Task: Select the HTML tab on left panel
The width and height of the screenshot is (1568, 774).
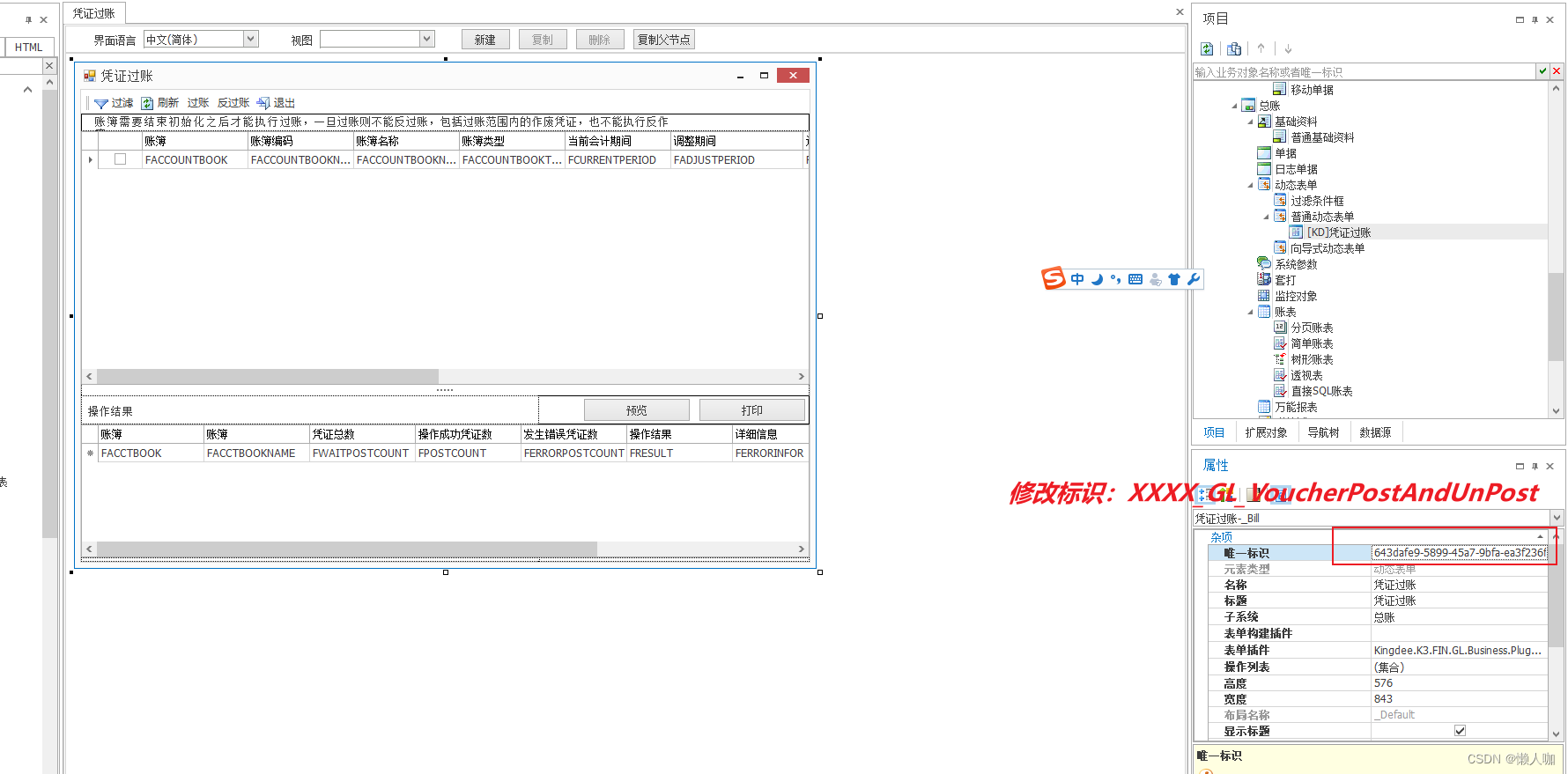Action: (x=28, y=48)
